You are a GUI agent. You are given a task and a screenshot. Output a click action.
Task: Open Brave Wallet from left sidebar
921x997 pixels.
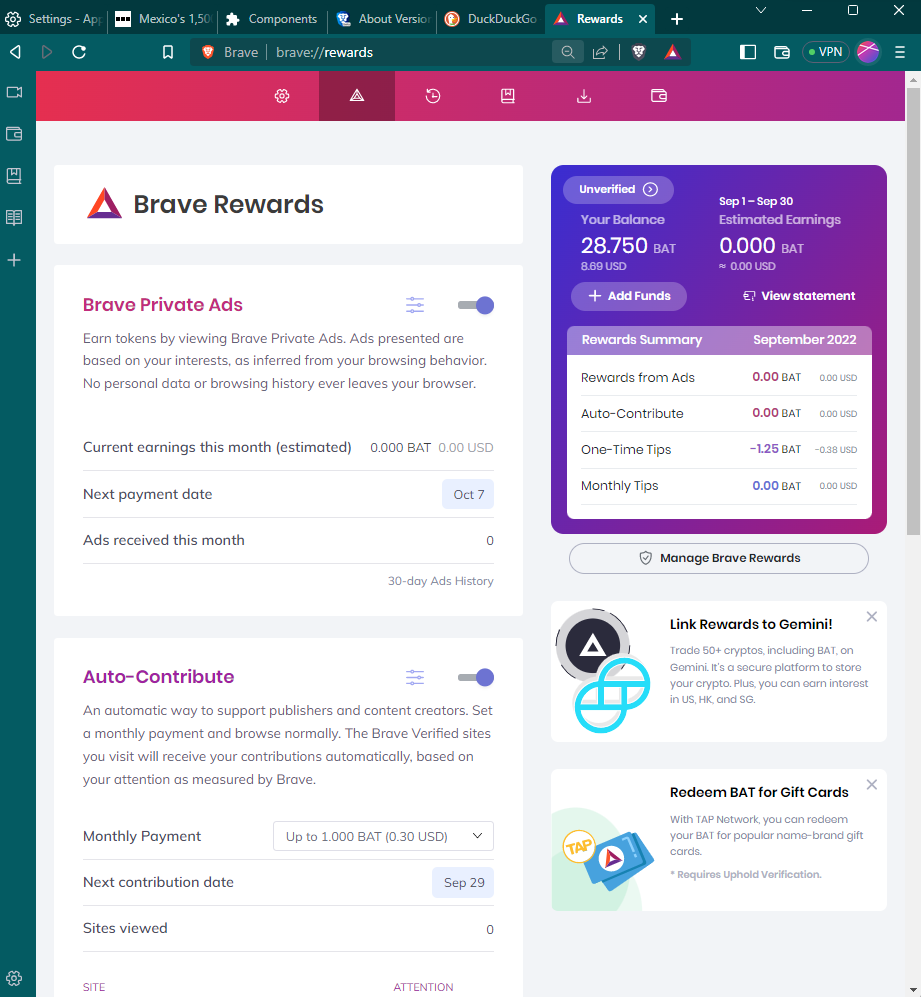[x=14, y=134]
